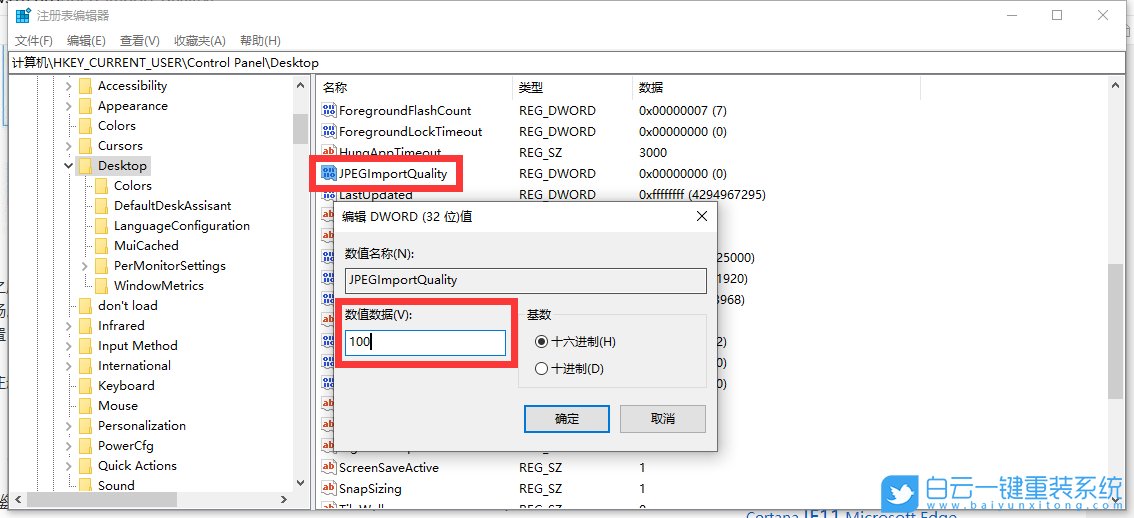
Task: Expand the International key
Action: click(x=69, y=365)
